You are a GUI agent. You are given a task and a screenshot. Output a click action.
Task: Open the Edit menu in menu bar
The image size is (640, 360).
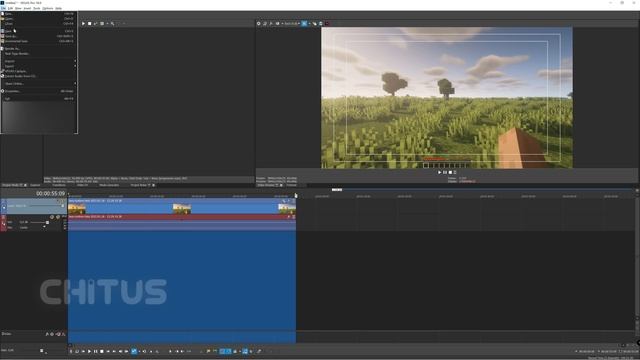coord(11,8)
